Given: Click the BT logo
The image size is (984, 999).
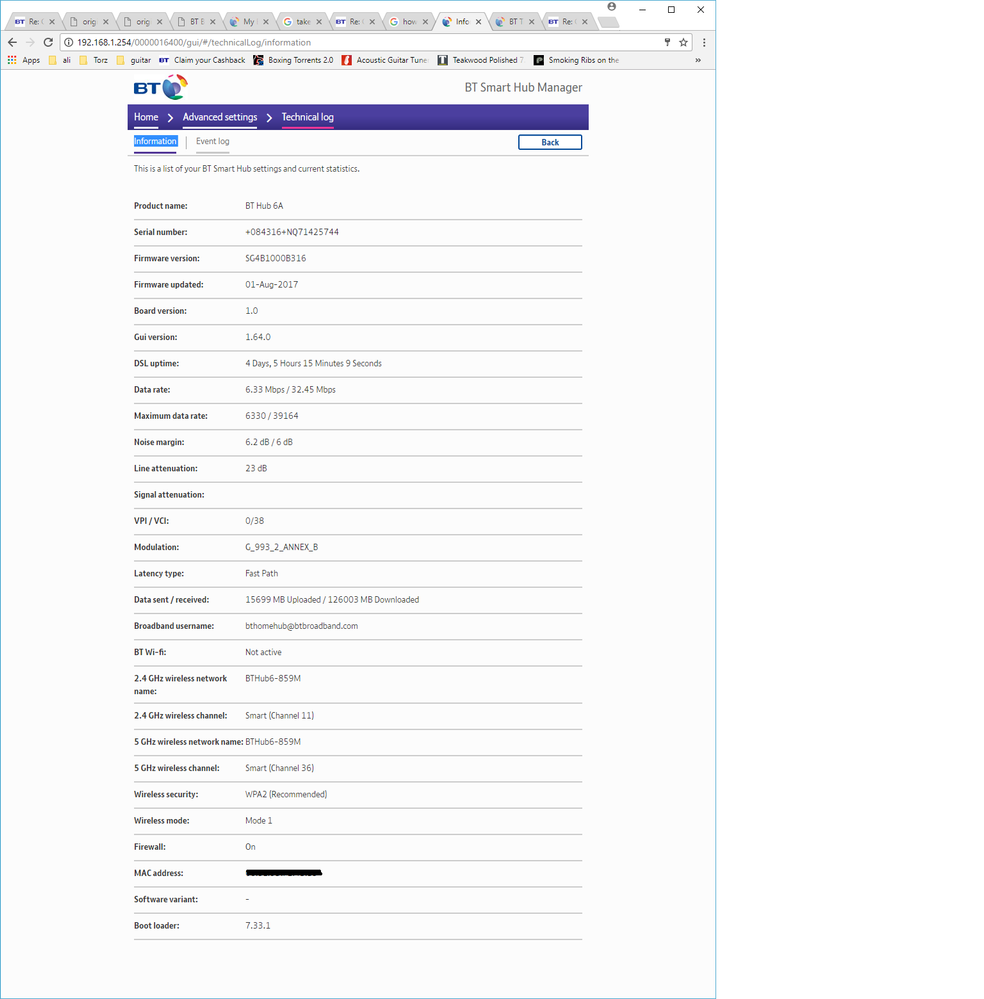Looking at the screenshot, I should pyautogui.click(x=161, y=87).
